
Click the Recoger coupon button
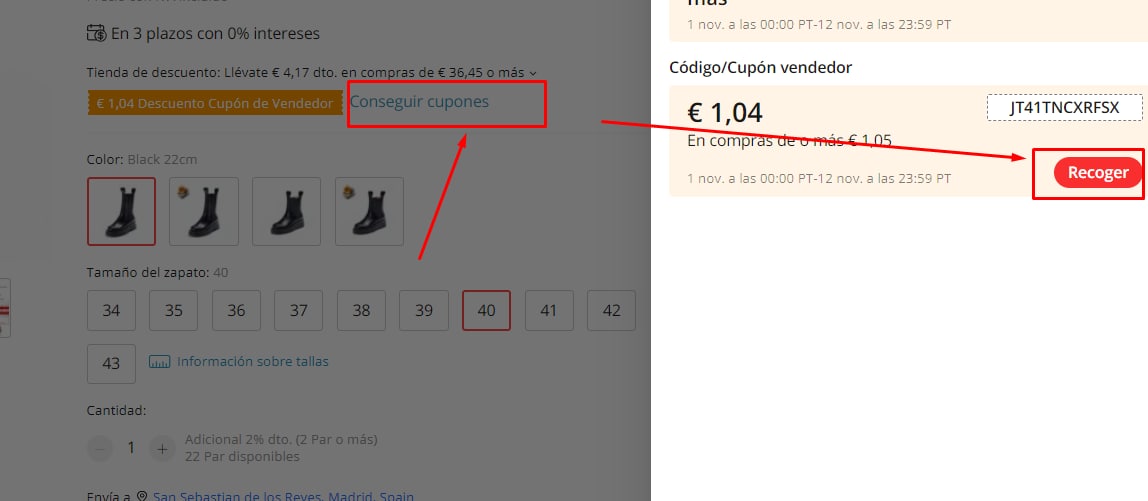(1097, 173)
